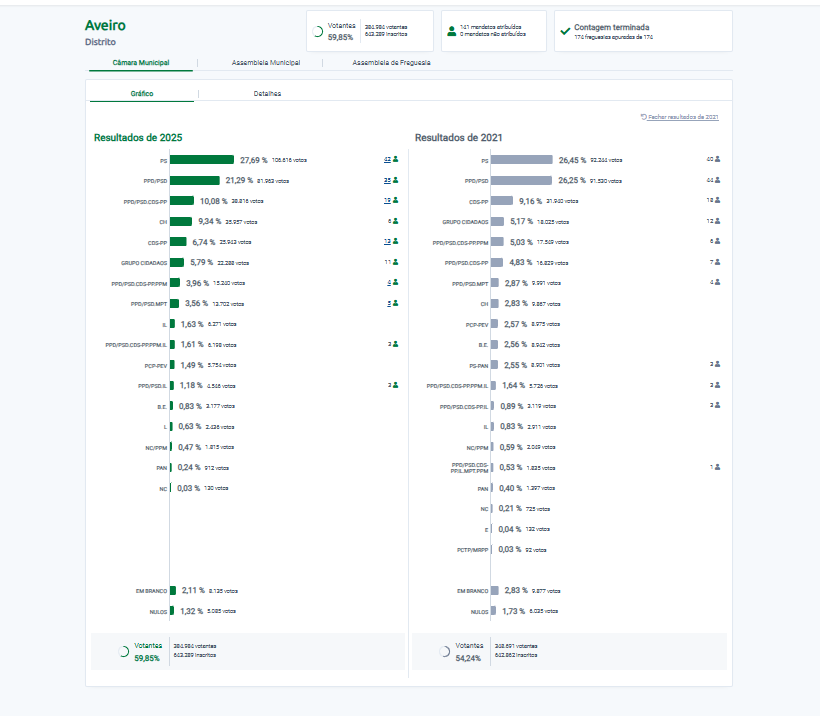The height and width of the screenshot is (716, 820).
Task: Switch to the Detalhes view tab
Action: (x=267, y=94)
